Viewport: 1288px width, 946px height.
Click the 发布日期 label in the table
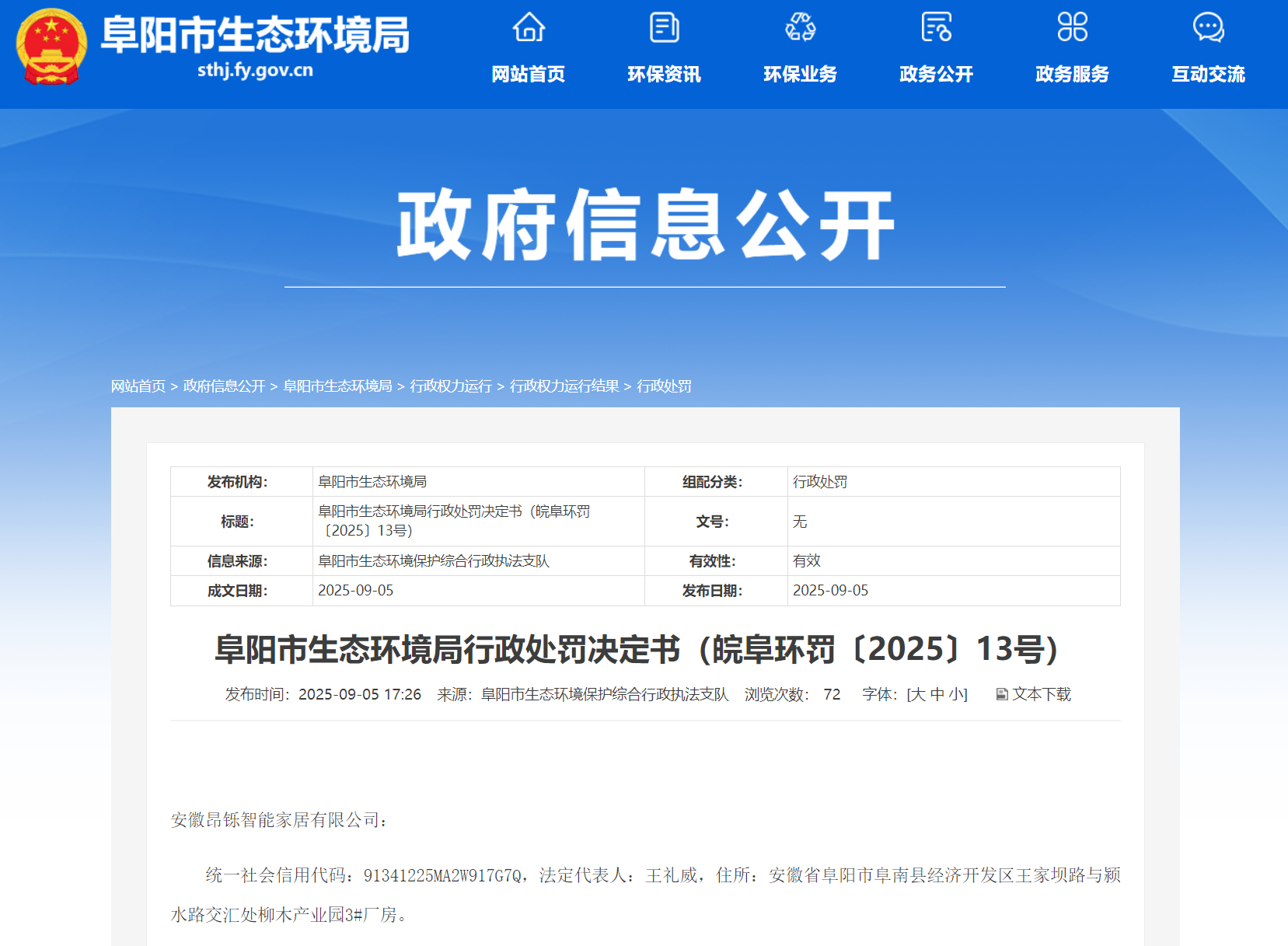coord(713,591)
